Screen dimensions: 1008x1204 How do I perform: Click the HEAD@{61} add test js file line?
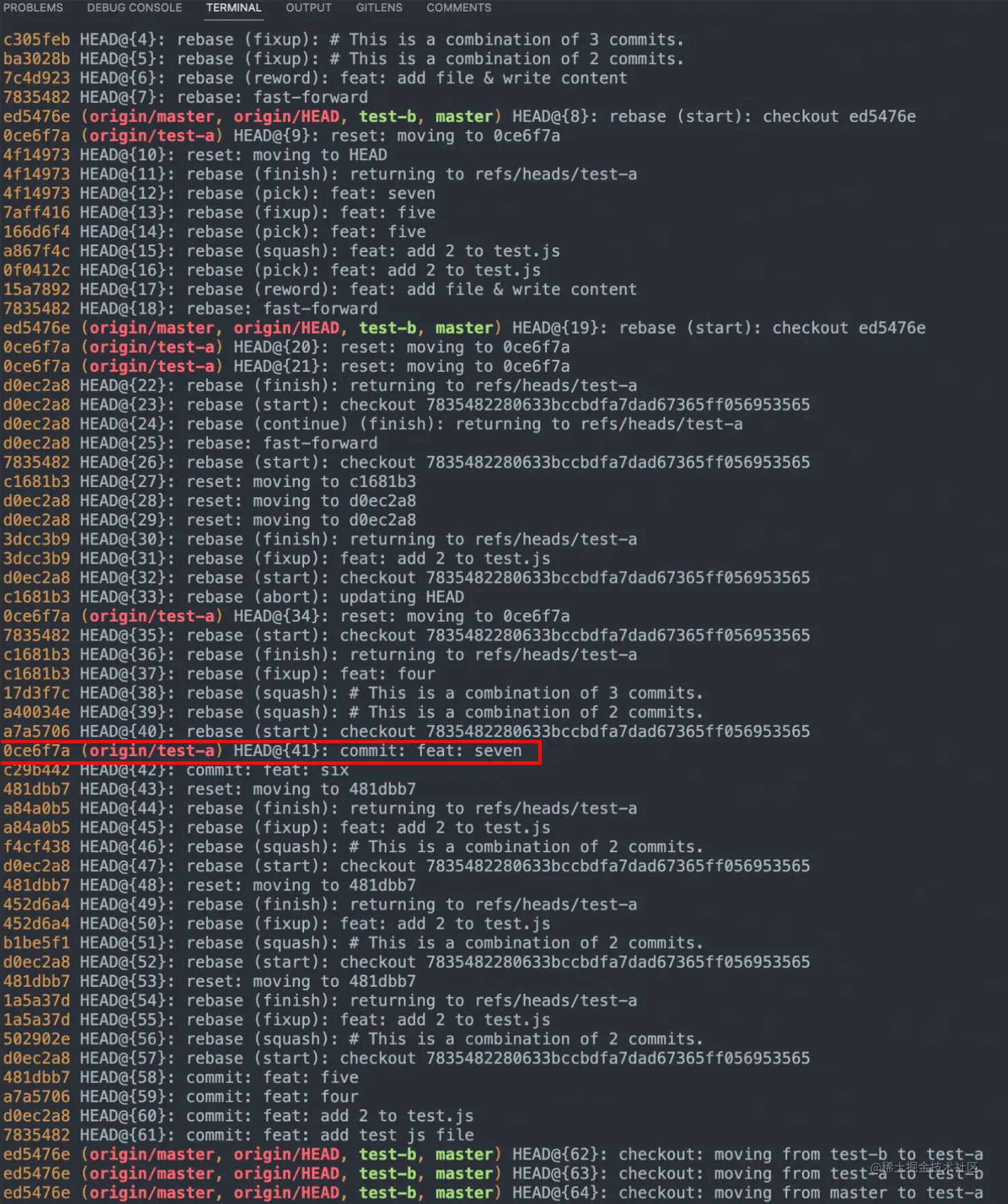238,1135
